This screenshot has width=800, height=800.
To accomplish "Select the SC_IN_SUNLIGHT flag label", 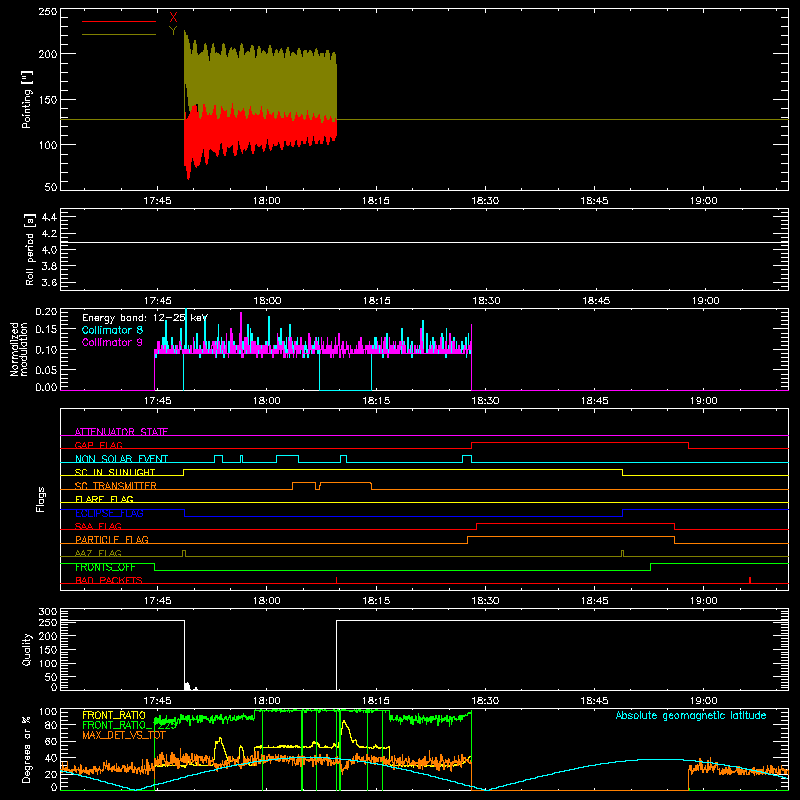I will (x=115, y=472).
